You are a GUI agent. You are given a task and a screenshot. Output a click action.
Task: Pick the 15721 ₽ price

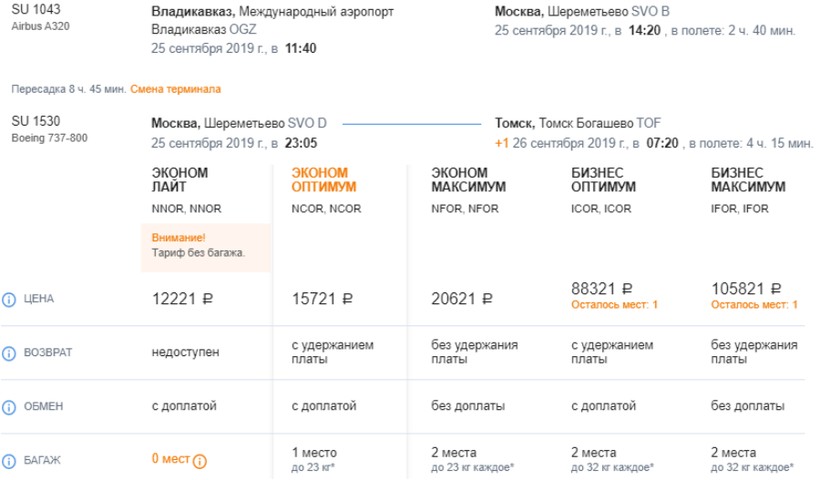point(323,298)
